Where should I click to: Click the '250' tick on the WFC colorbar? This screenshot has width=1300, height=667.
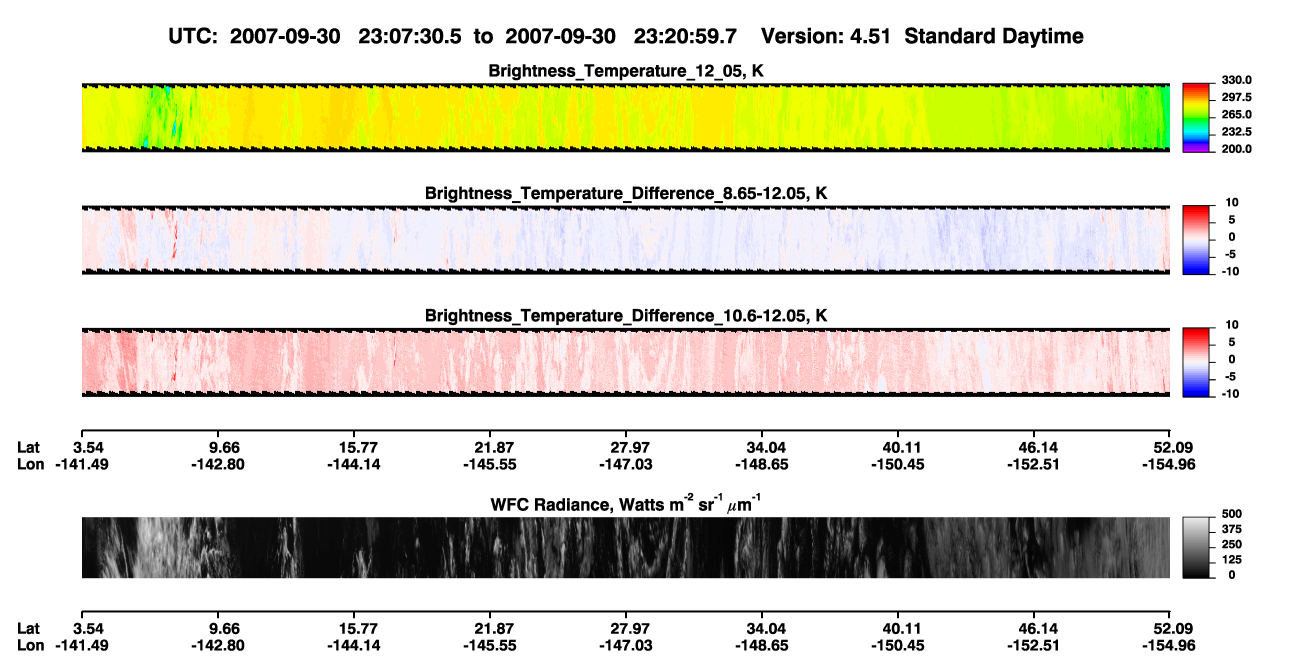(x=1232, y=545)
